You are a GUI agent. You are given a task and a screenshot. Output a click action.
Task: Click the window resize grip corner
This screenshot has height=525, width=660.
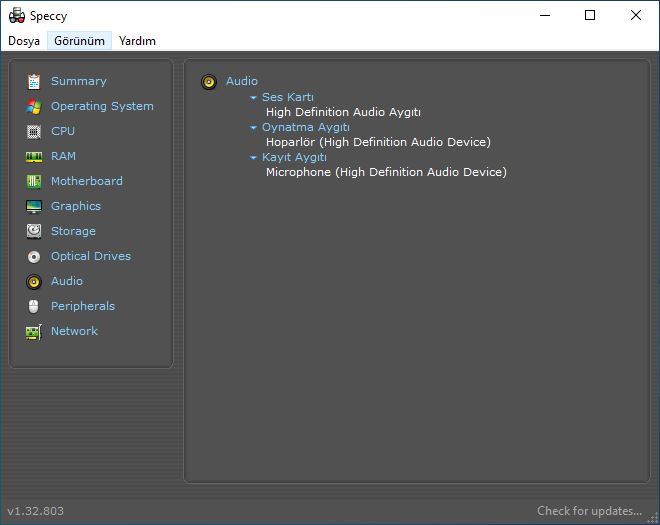(653, 518)
